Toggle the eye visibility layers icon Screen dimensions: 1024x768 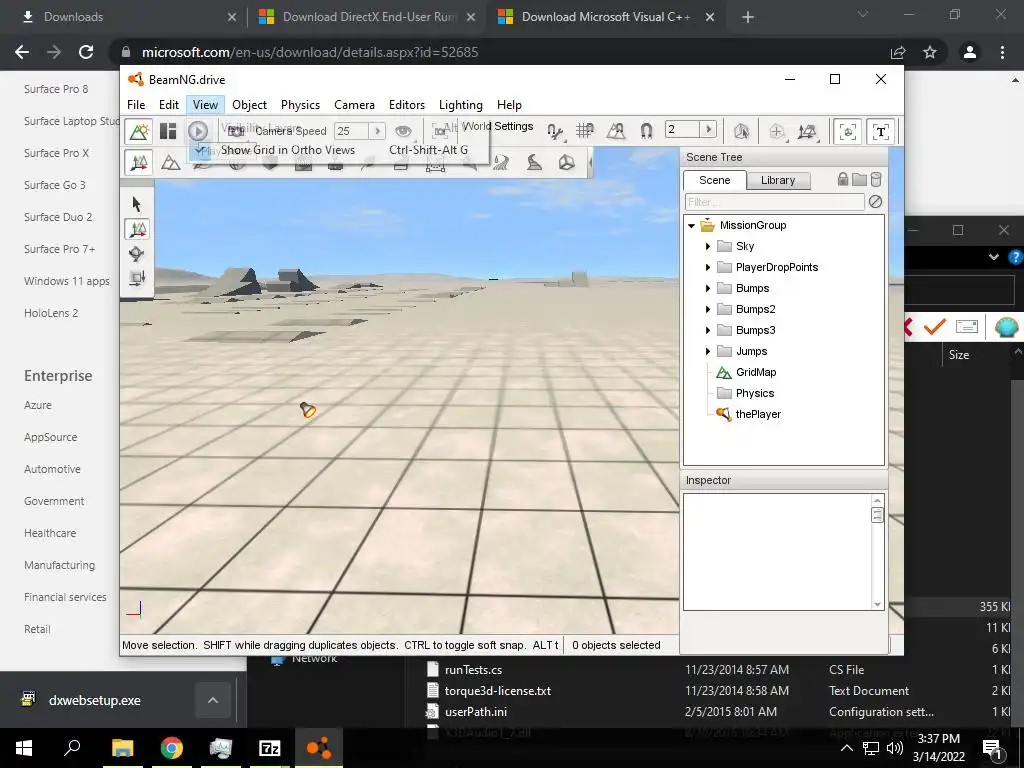pos(403,131)
